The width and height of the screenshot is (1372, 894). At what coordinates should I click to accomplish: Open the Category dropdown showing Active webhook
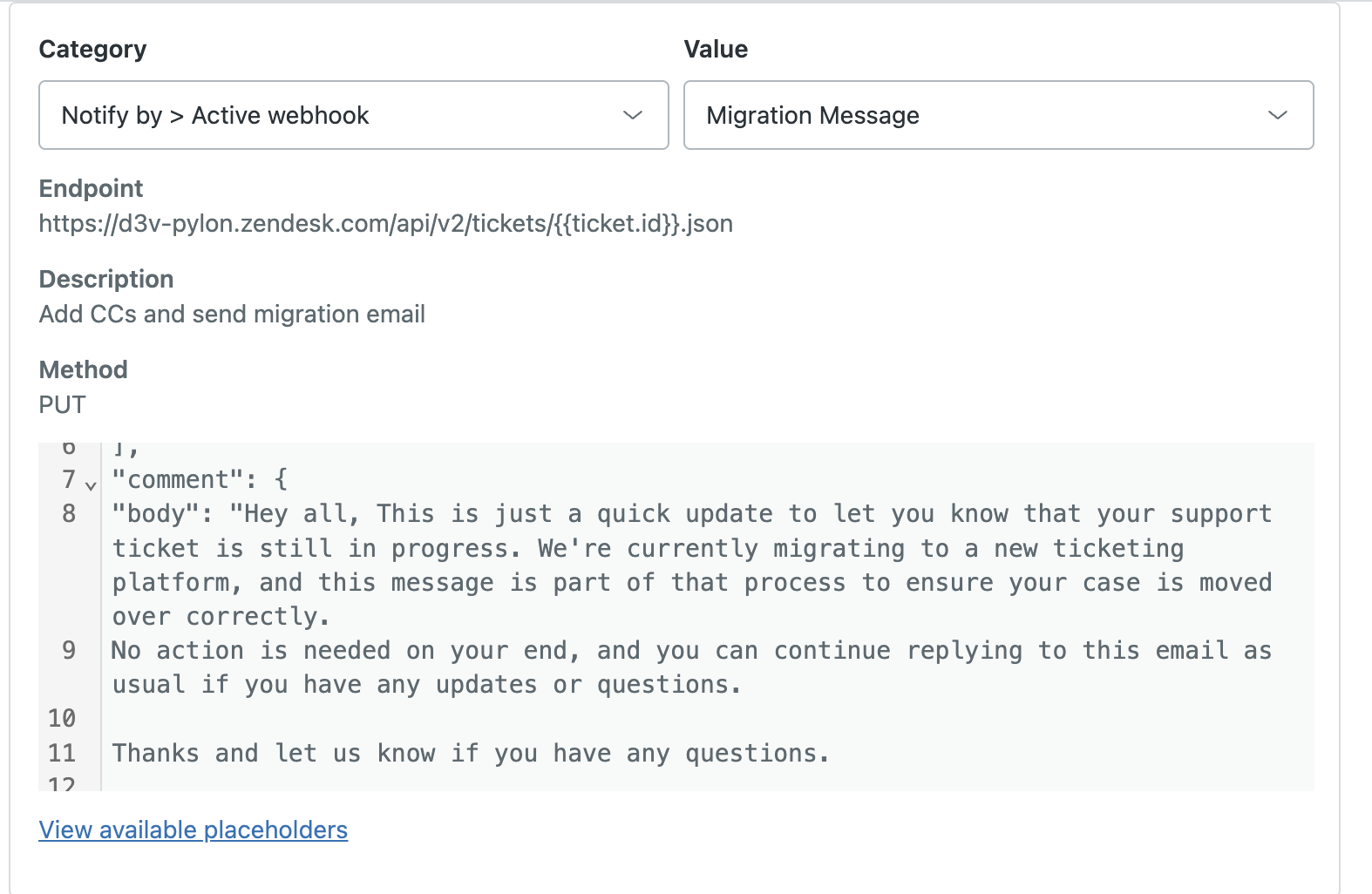331,115
